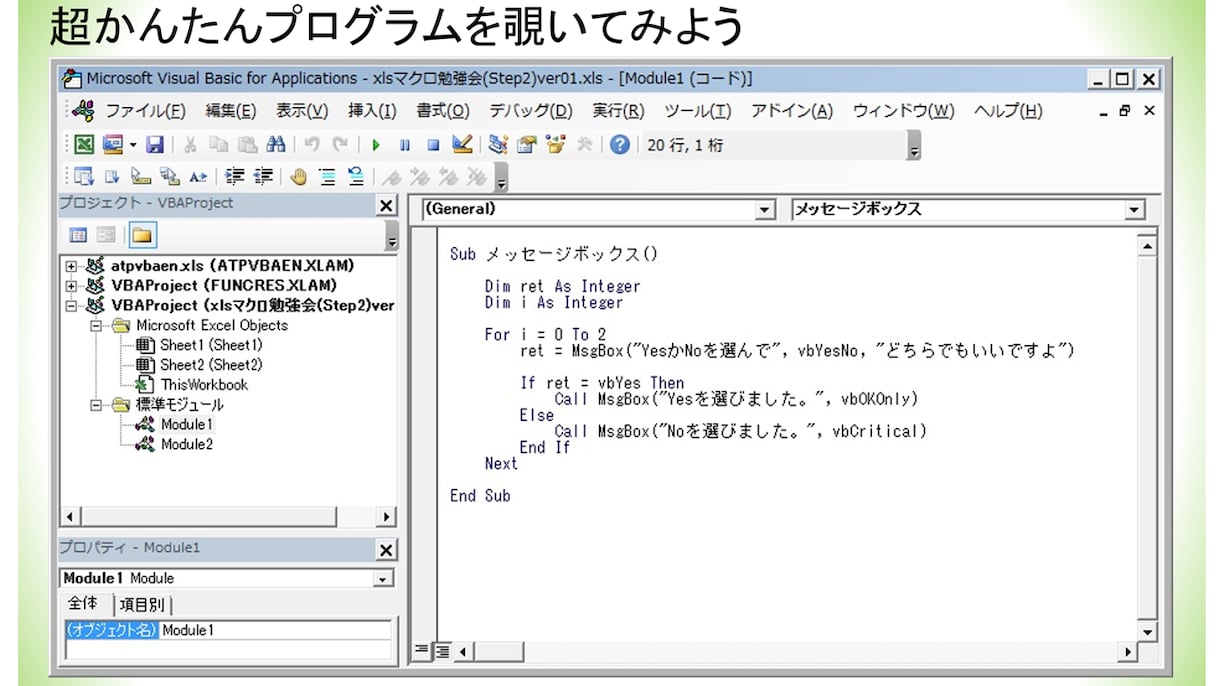
Task: Open the デバッグ(D) menu
Action: coord(530,111)
